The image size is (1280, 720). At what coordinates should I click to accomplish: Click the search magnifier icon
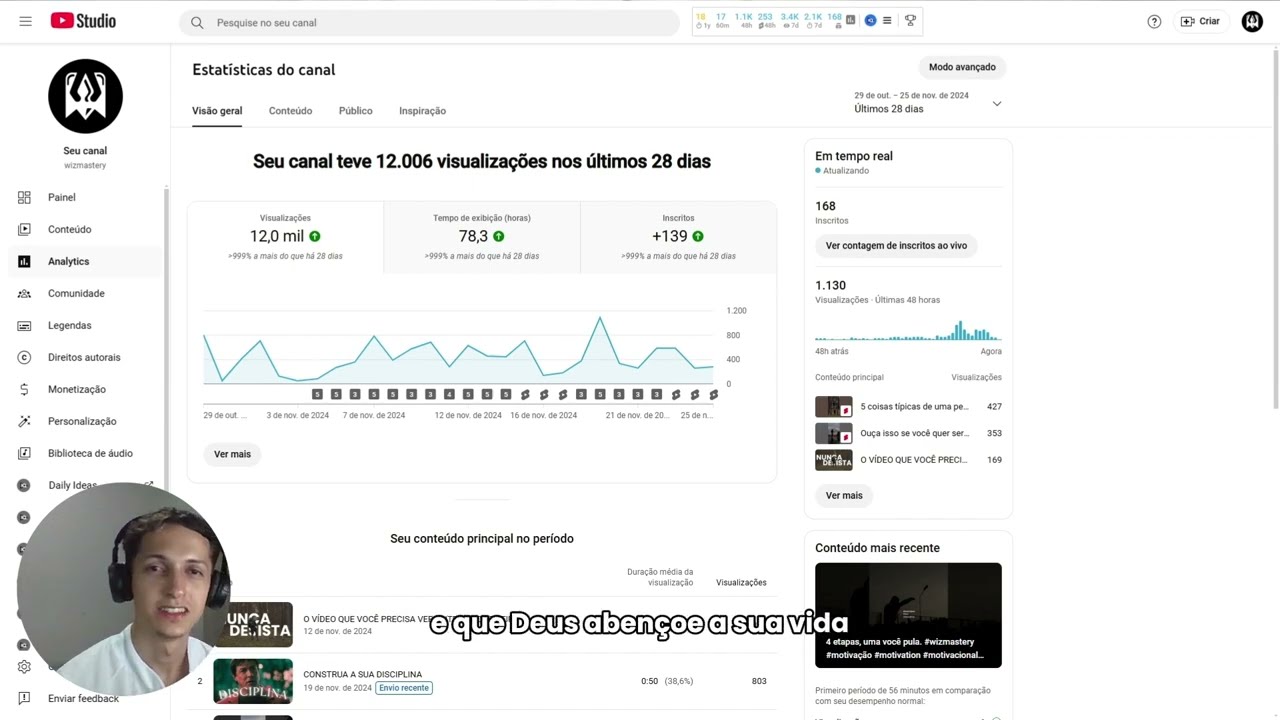(197, 22)
